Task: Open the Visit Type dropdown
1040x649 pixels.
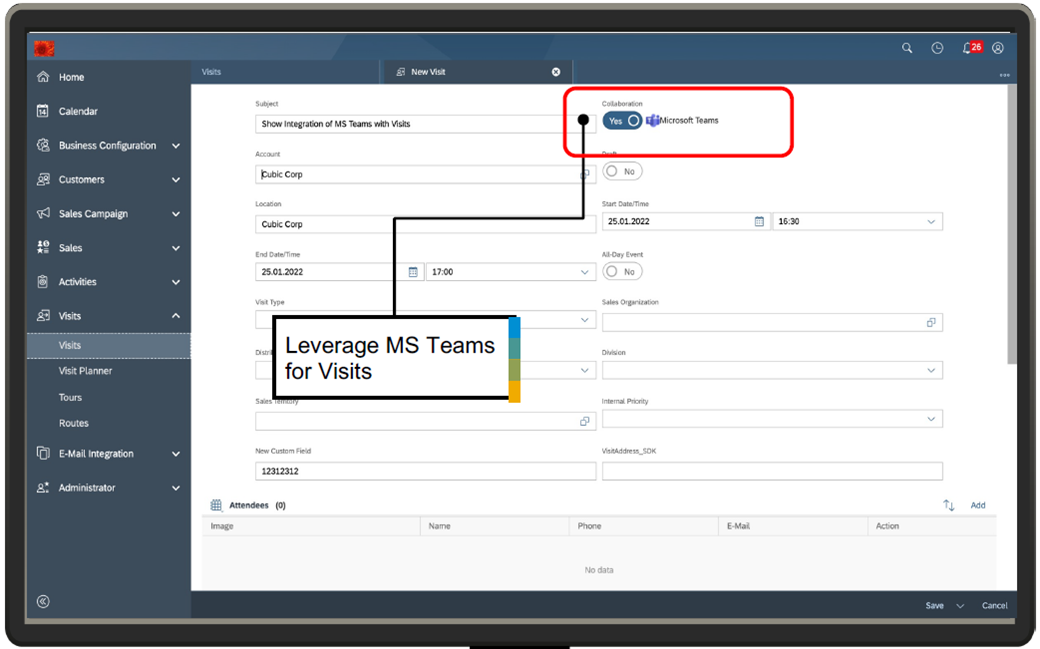Action: 584,320
